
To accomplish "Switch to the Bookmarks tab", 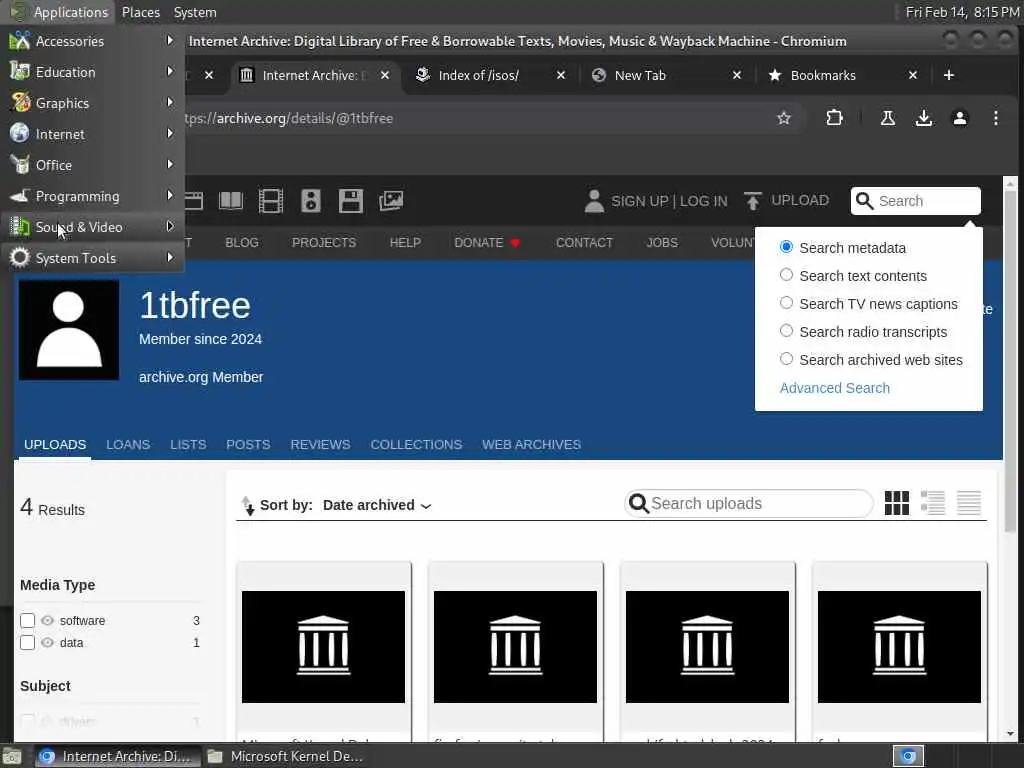I will point(823,75).
